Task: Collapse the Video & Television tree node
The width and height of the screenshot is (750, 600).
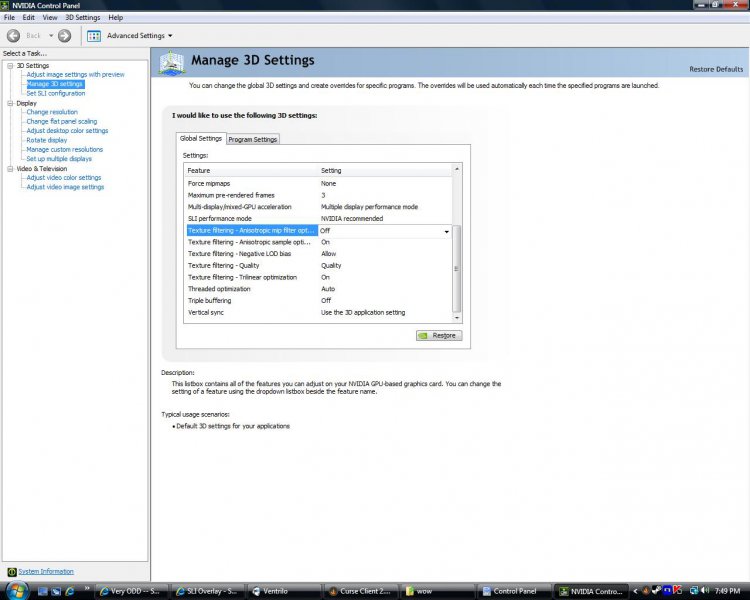Action: pyautogui.click(x=10, y=169)
